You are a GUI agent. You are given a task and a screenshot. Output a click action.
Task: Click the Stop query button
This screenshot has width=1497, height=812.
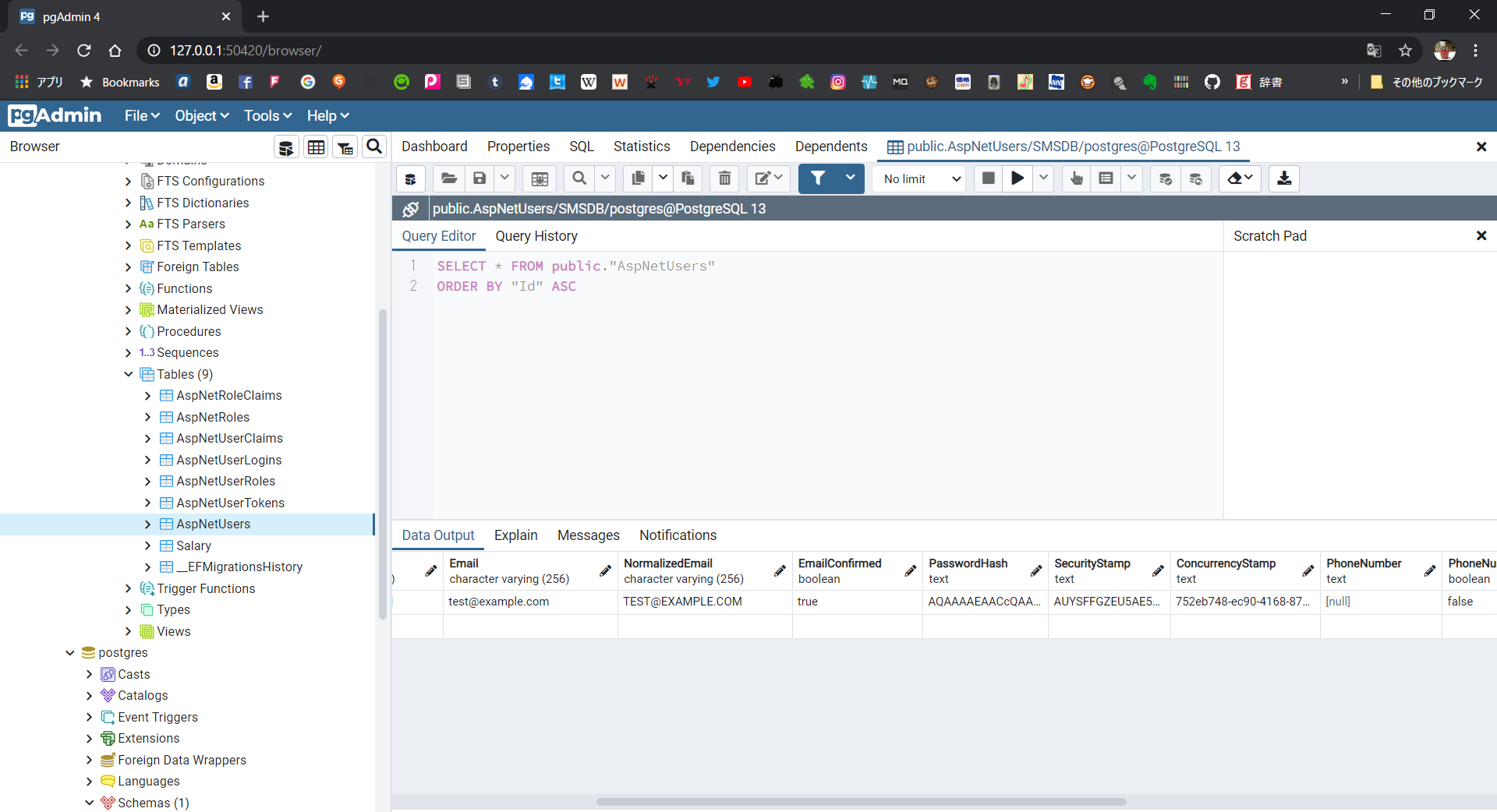point(988,178)
